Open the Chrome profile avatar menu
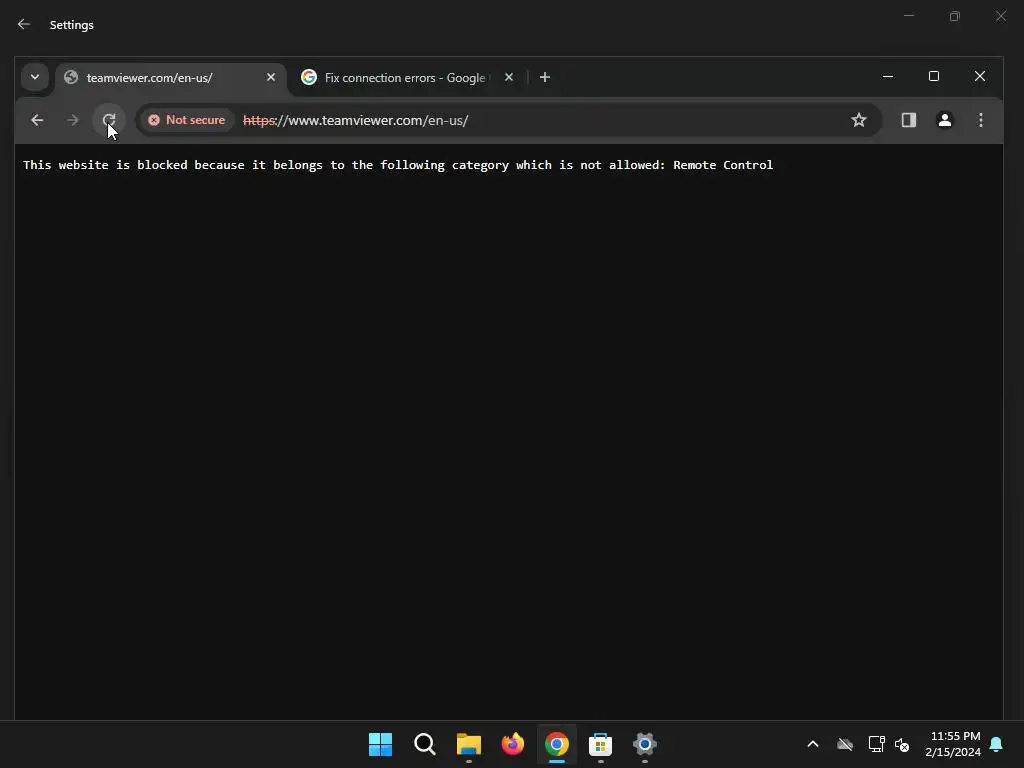 (944, 120)
